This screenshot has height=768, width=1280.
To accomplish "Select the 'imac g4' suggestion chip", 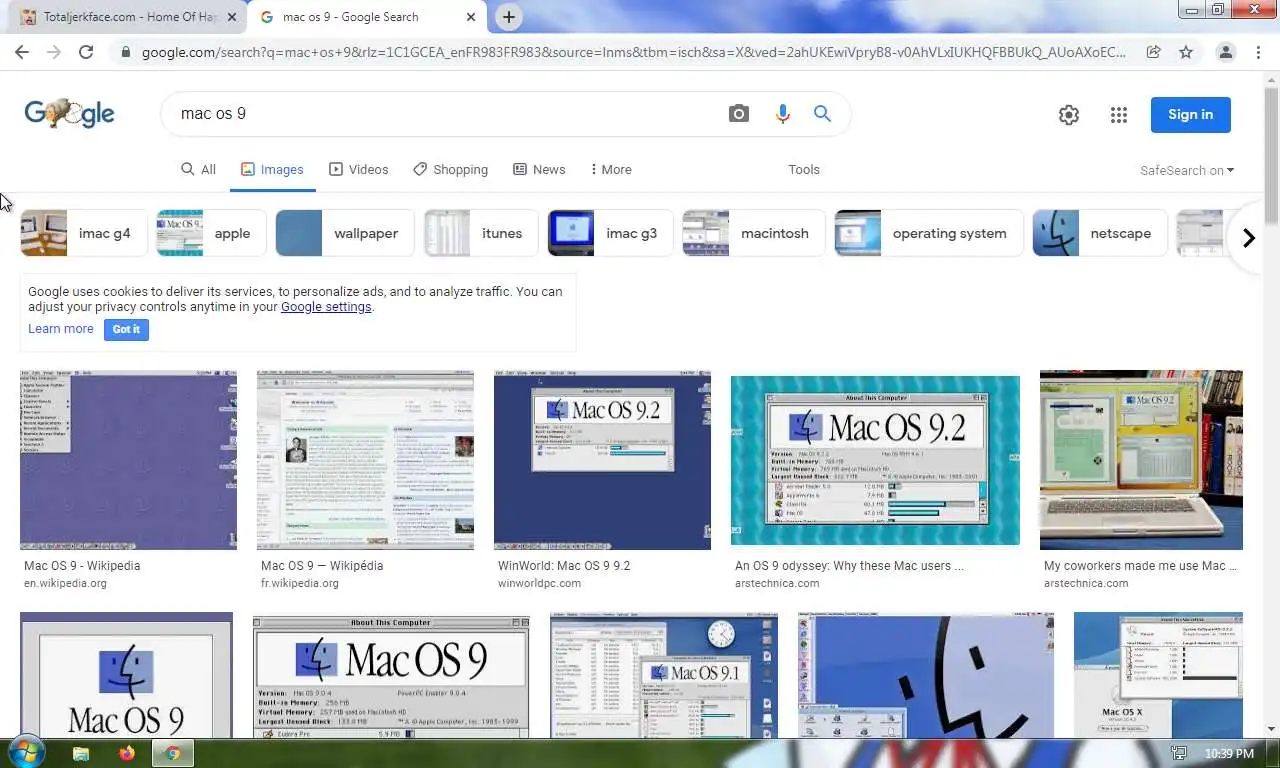I will coord(84,233).
